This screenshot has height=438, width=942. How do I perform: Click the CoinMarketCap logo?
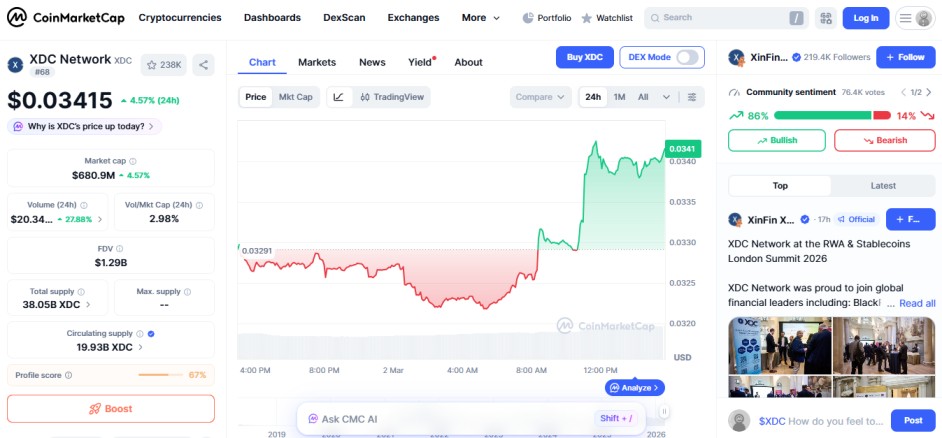tap(66, 17)
